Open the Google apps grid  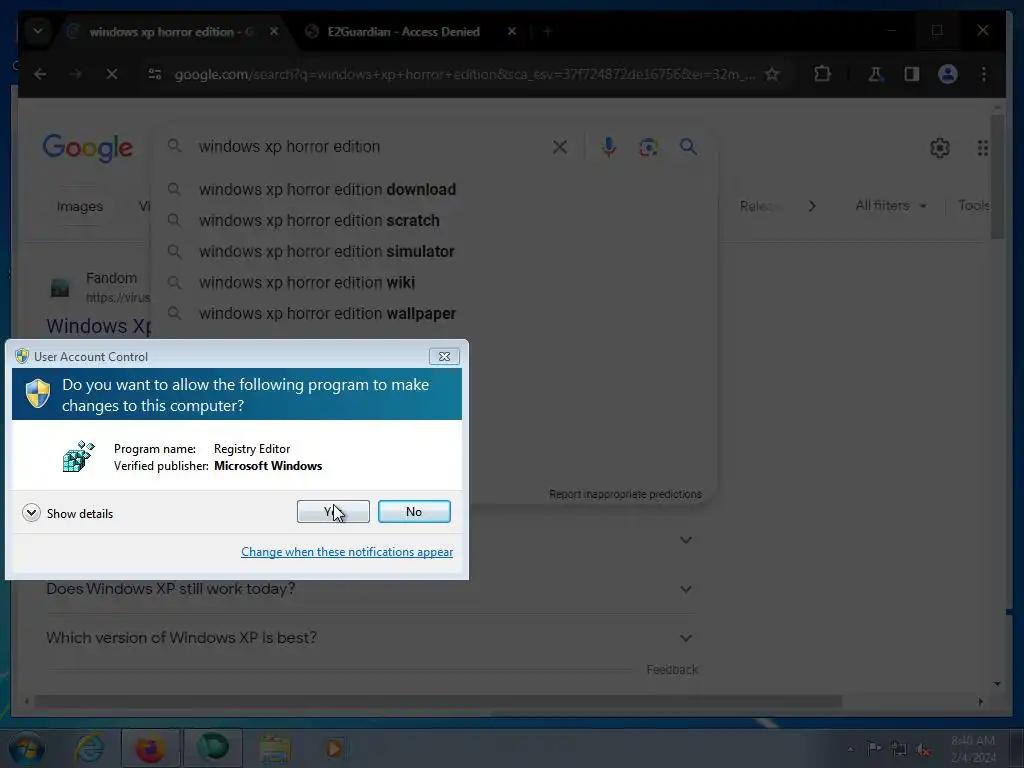(982, 148)
